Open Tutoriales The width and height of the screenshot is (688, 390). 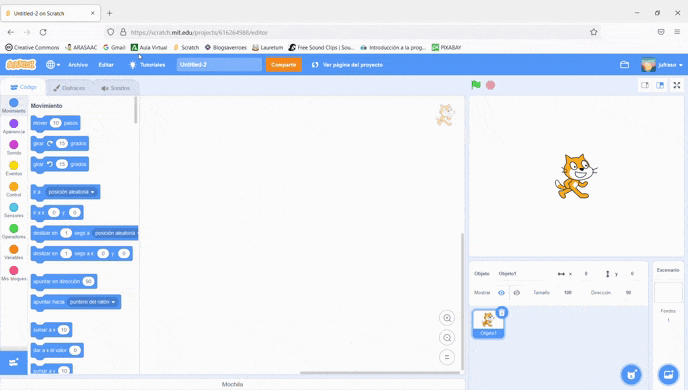tap(147, 64)
